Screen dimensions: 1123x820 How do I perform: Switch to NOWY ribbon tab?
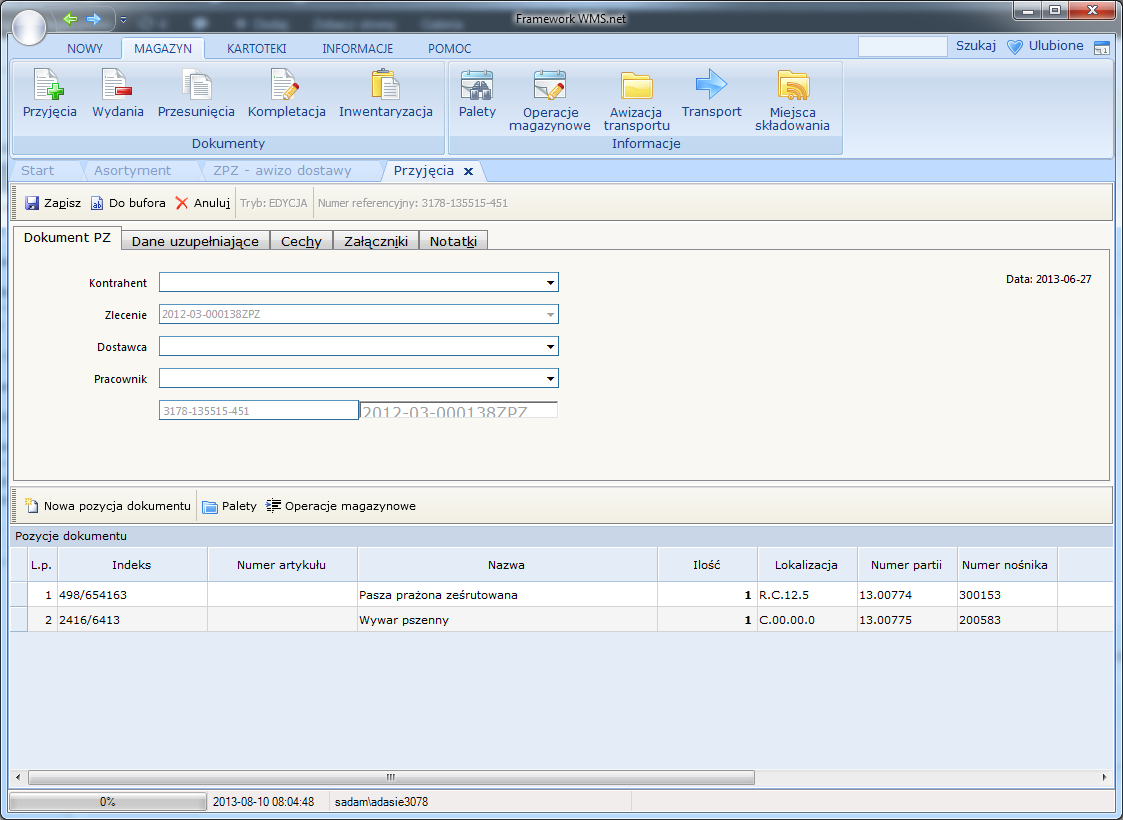[x=85, y=49]
